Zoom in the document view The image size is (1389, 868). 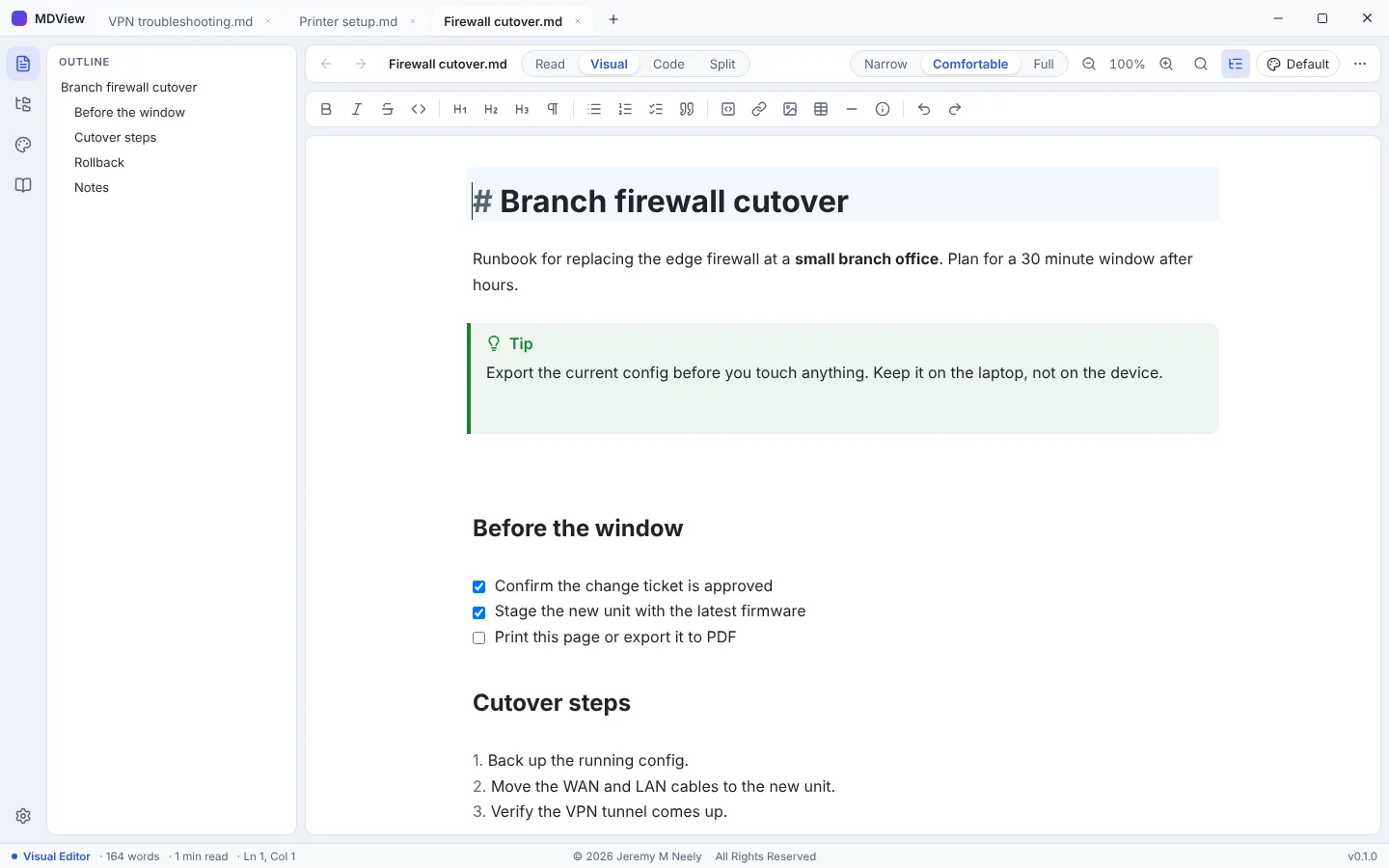pos(1166,64)
